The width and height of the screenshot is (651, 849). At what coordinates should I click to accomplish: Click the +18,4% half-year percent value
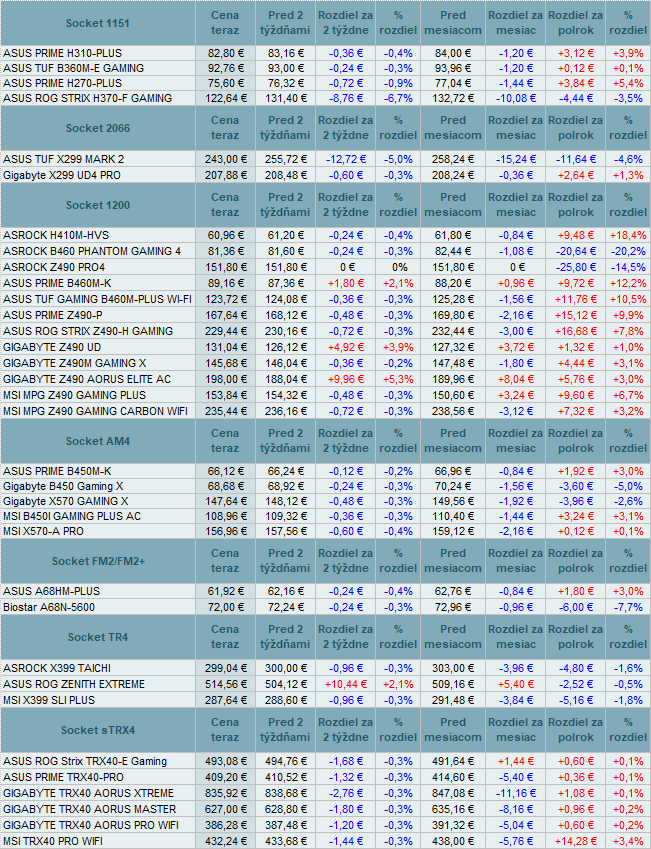tap(628, 236)
